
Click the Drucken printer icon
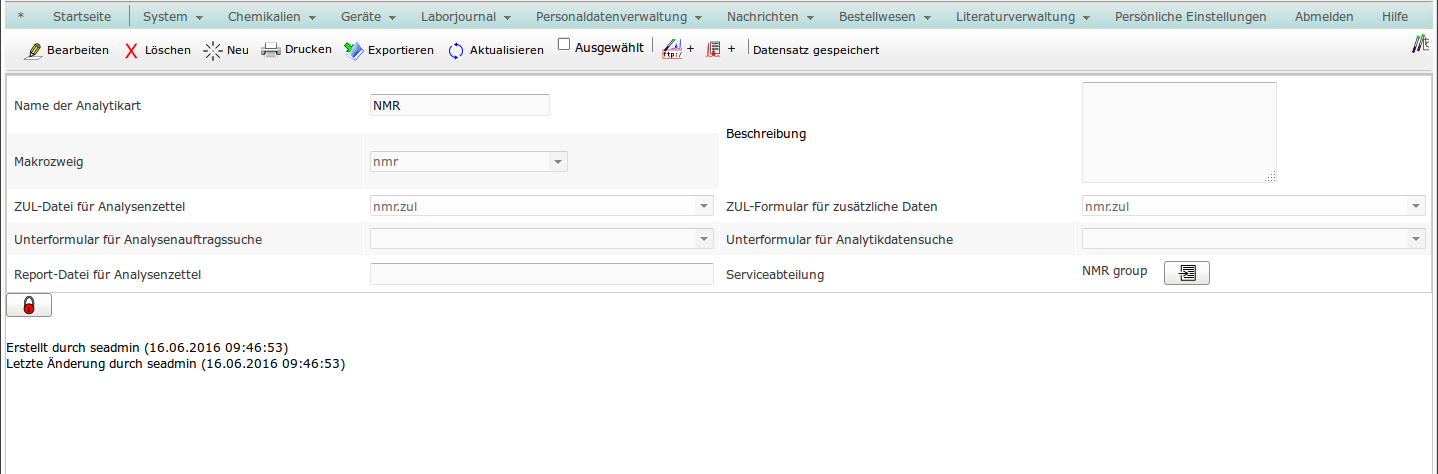click(x=271, y=50)
